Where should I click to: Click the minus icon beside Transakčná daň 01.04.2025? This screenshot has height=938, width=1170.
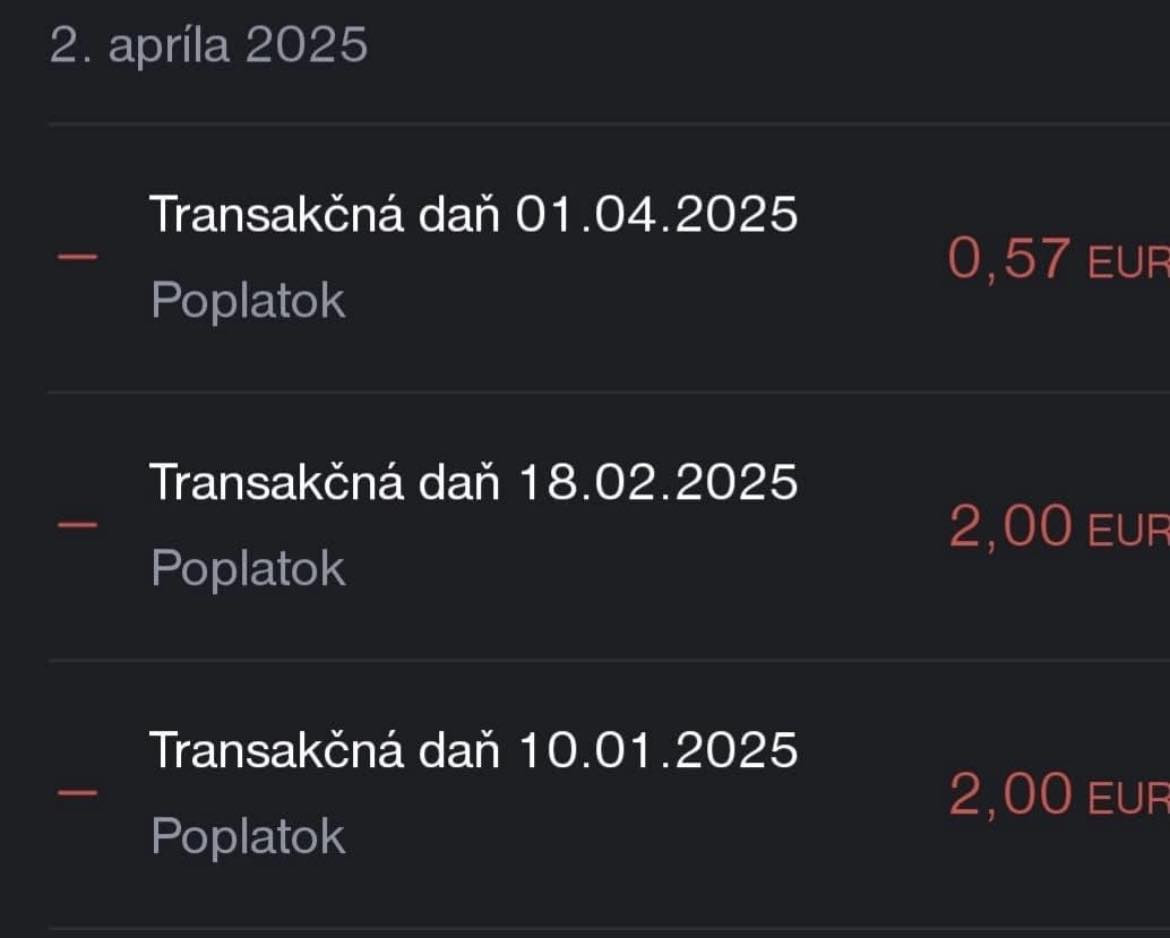(x=77, y=257)
